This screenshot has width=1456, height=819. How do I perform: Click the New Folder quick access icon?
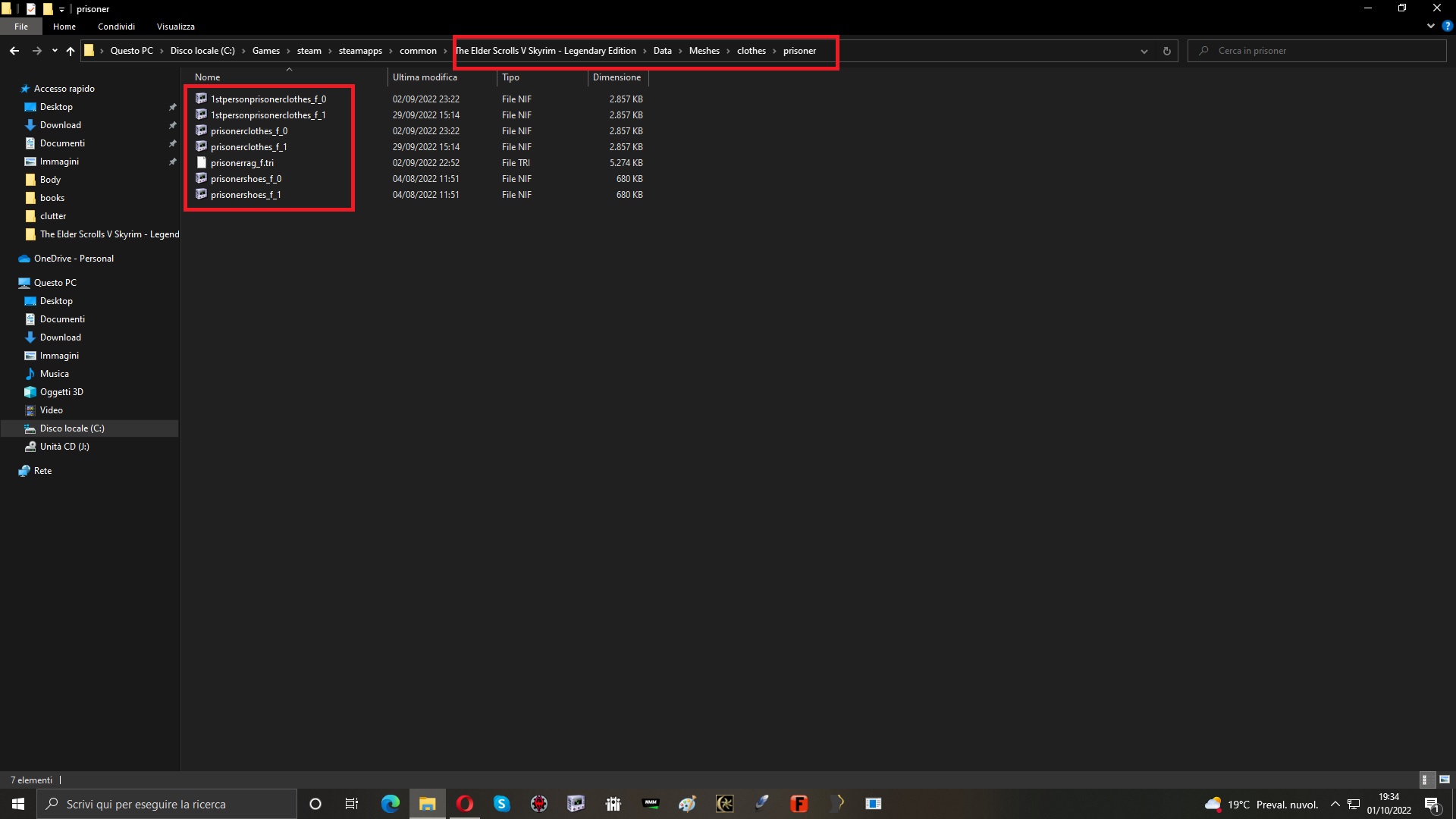point(47,9)
